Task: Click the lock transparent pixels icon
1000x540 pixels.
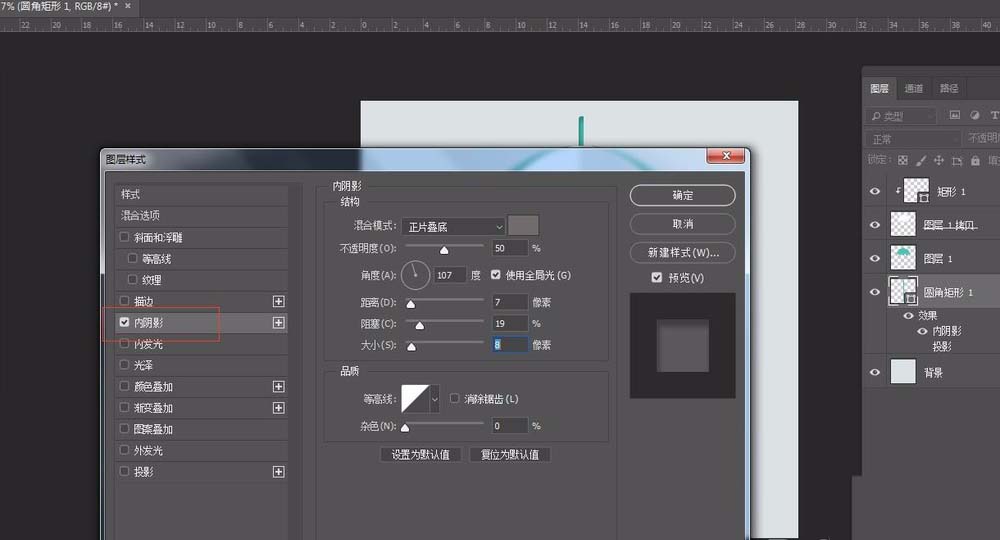Action: 903,160
